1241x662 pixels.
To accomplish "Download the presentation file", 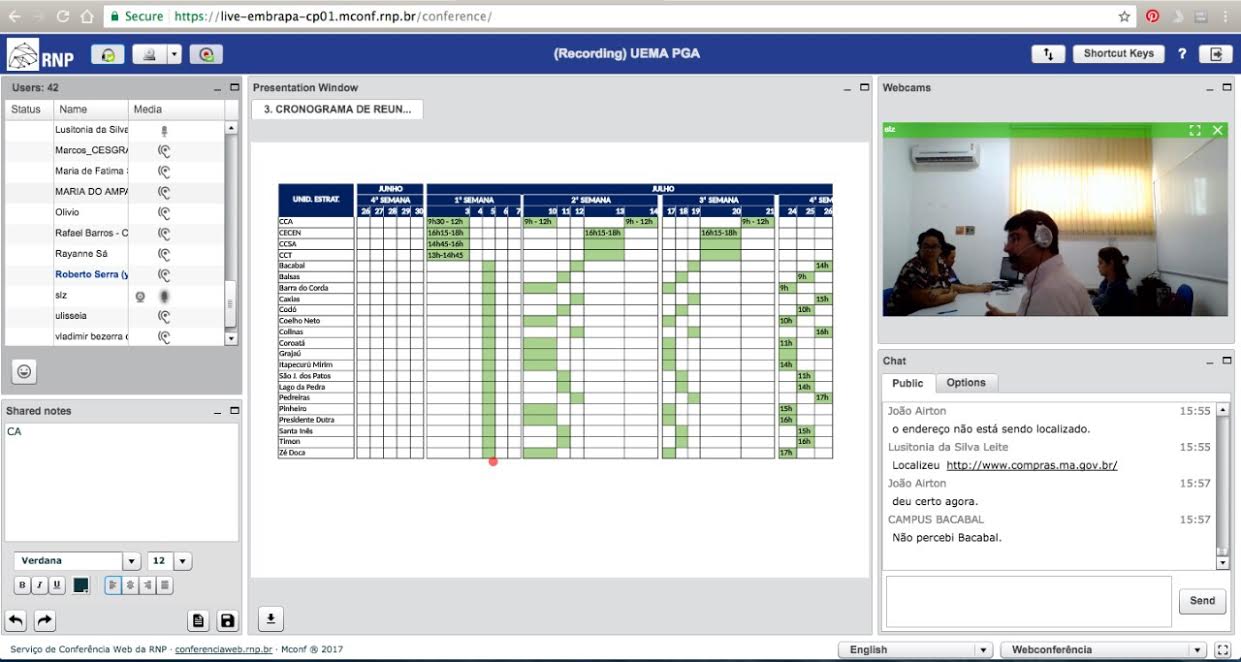I will (x=270, y=620).
